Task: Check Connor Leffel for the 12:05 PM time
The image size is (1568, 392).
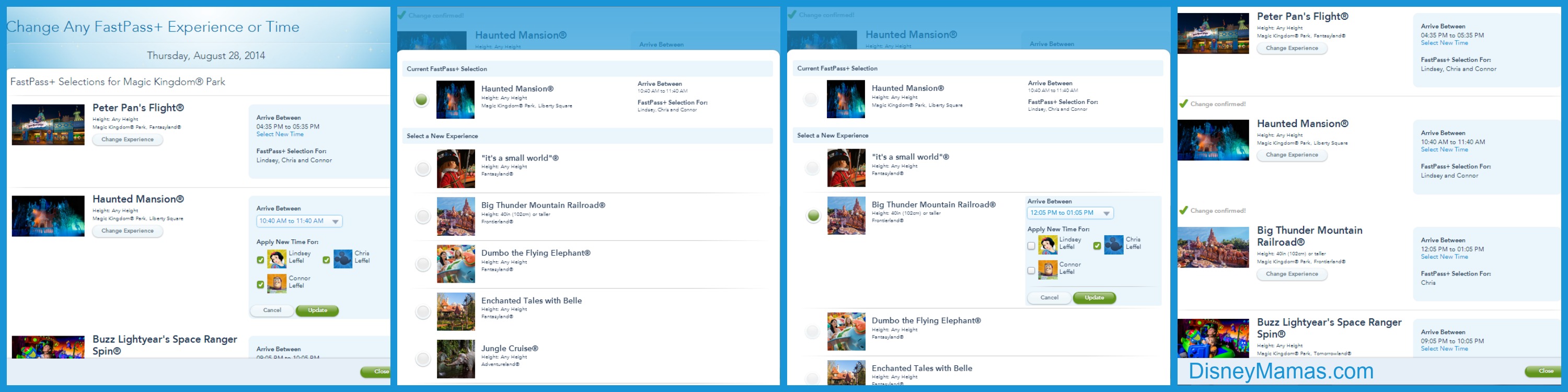Action: [1031, 270]
